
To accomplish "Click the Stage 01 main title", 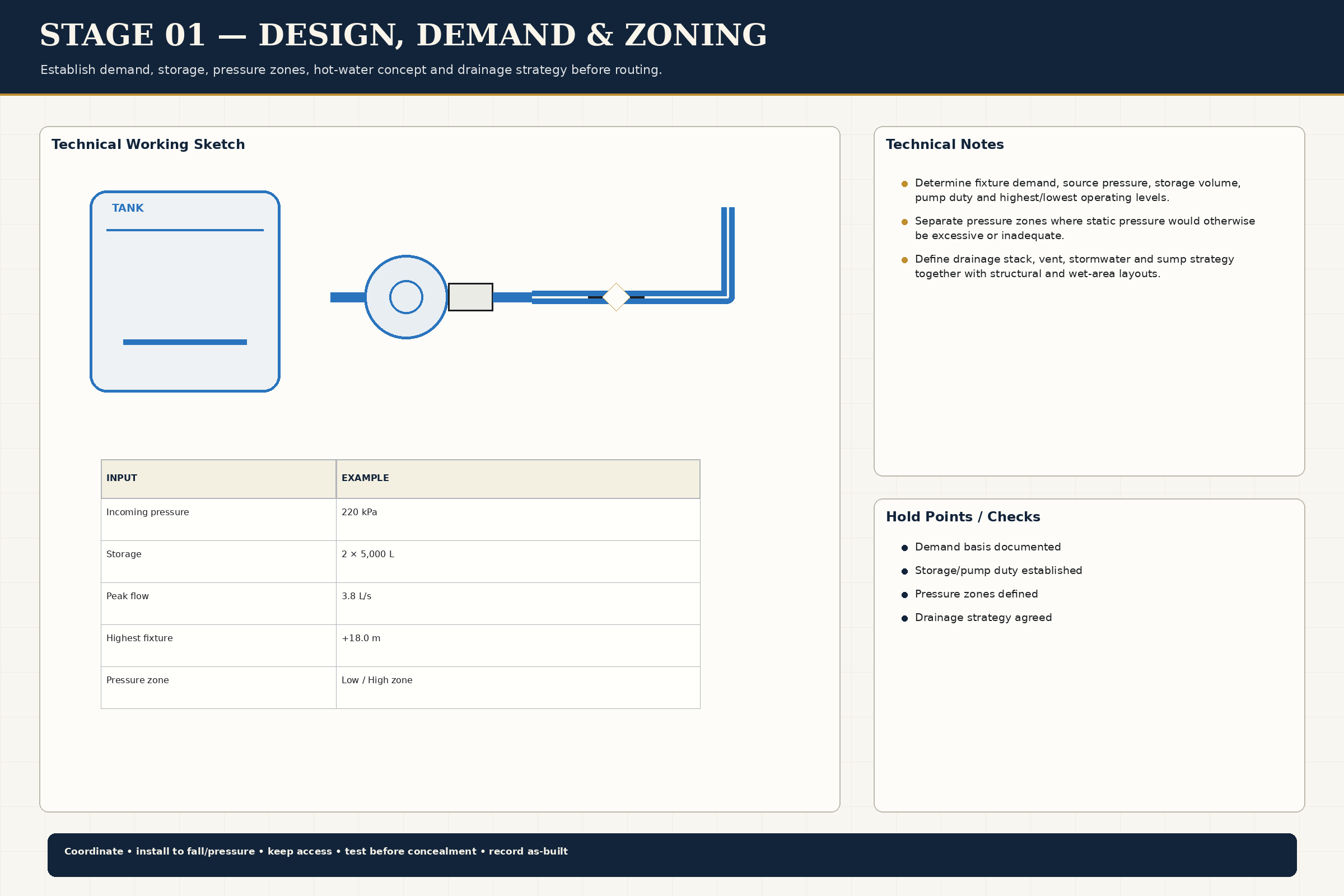I will [403, 35].
